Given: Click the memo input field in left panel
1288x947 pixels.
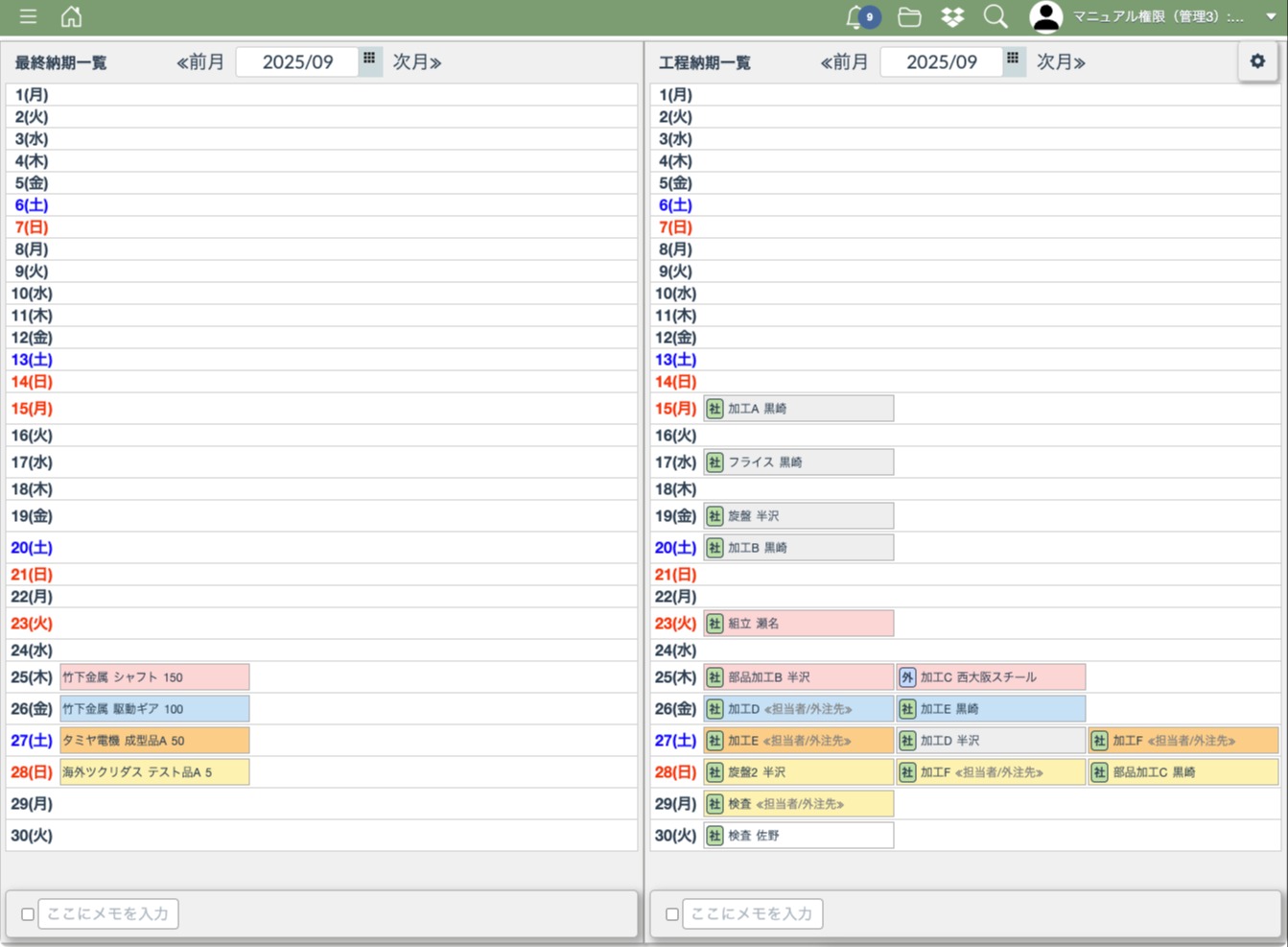Looking at the screenshot, I should click(108, 914).
